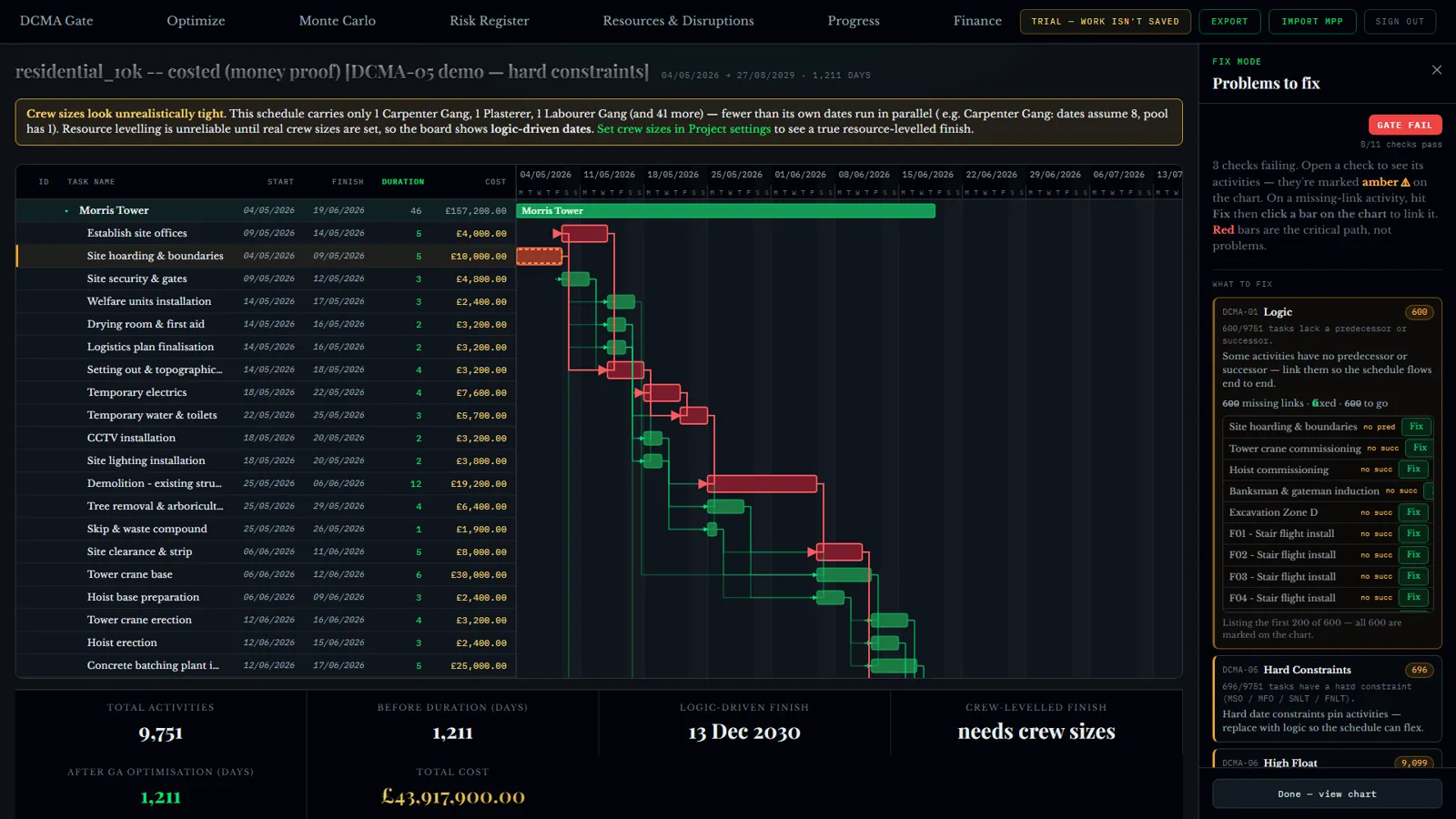
Task: Click the dashed Site hoarding Gantt bar
Action: pyautogui.click(x=540, y=257)
